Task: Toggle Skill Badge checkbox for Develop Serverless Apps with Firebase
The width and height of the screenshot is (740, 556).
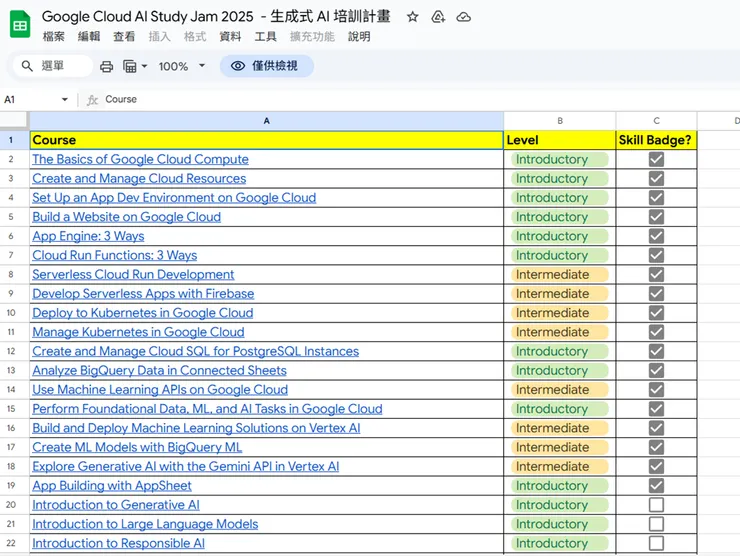Action: pos(656,294)
